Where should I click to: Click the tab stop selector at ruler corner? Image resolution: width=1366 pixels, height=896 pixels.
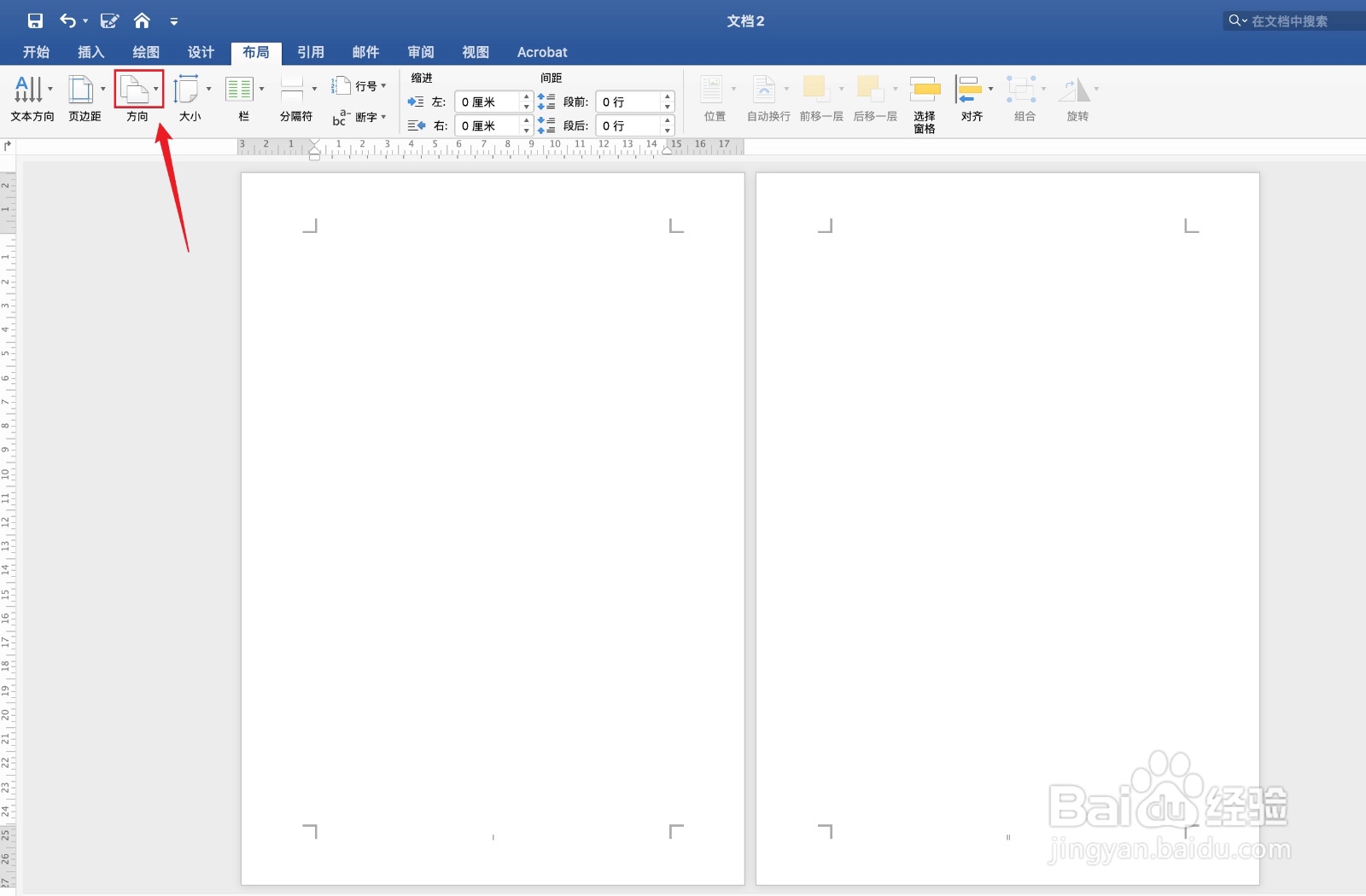coord(9,146)
